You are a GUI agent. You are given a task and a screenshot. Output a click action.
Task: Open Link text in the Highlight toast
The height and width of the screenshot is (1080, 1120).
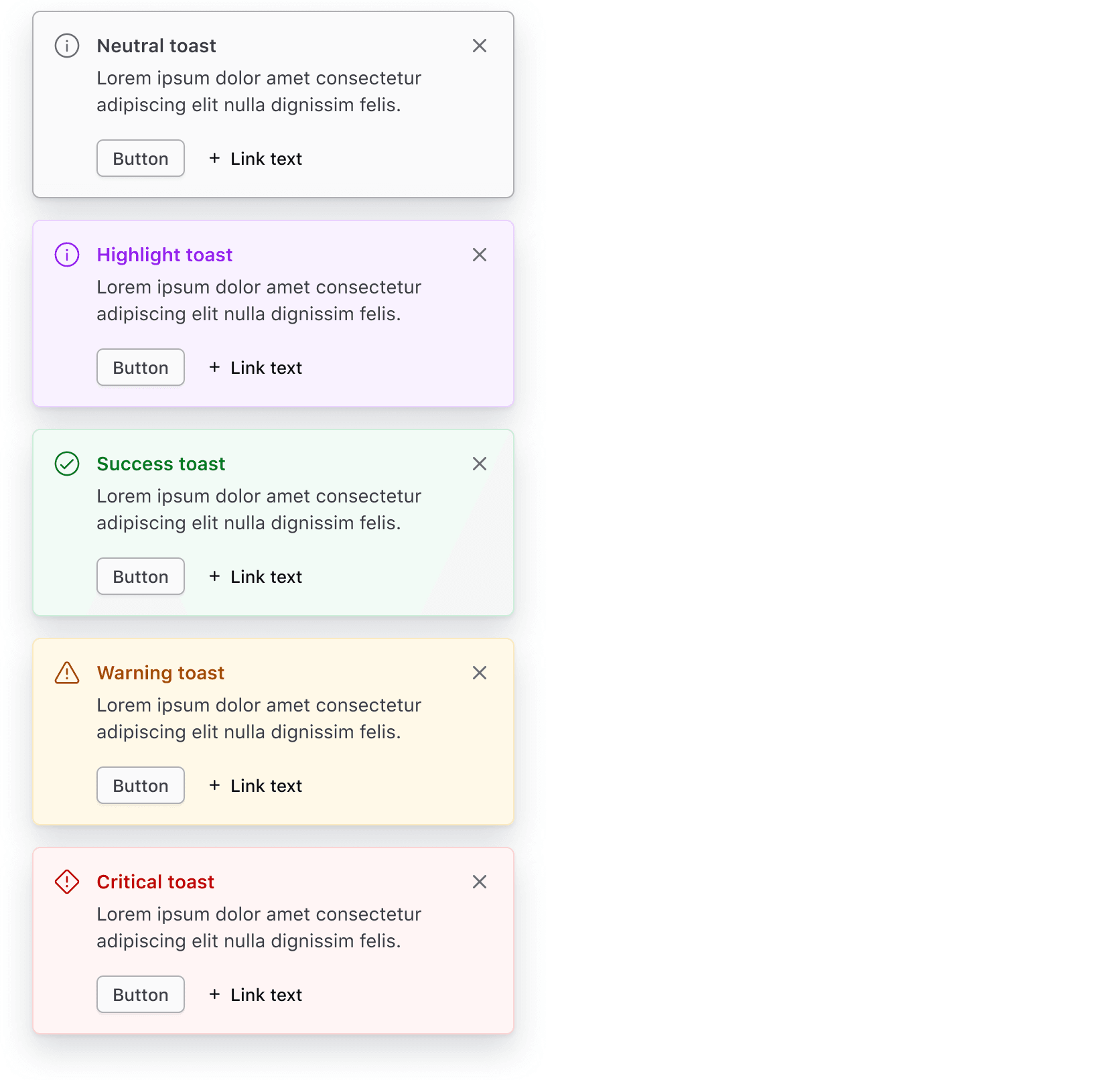coord(266,367)
